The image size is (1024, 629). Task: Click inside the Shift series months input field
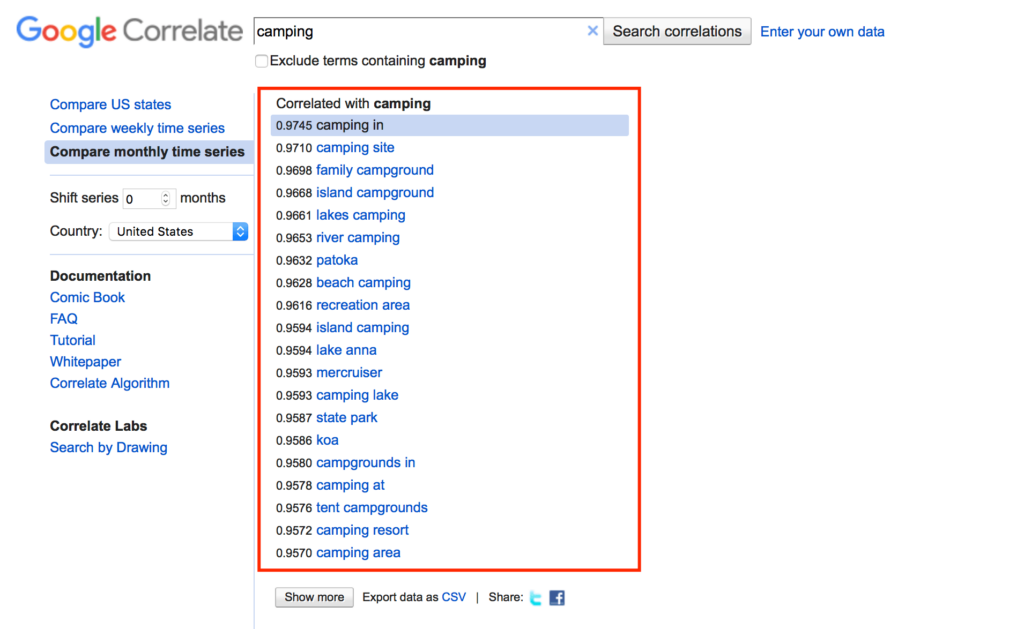point(144,198)
